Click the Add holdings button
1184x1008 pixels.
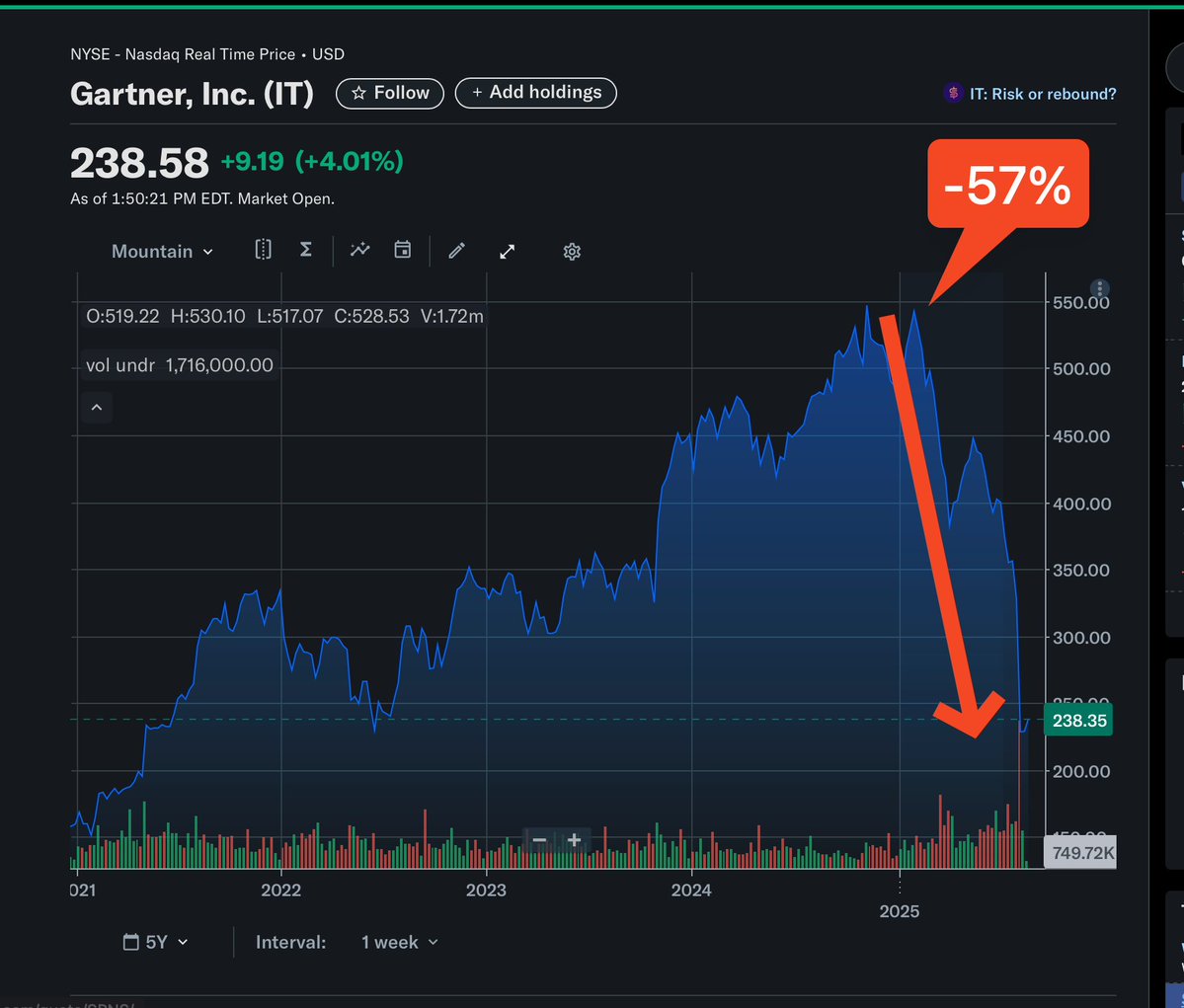(x=536, y=93)
